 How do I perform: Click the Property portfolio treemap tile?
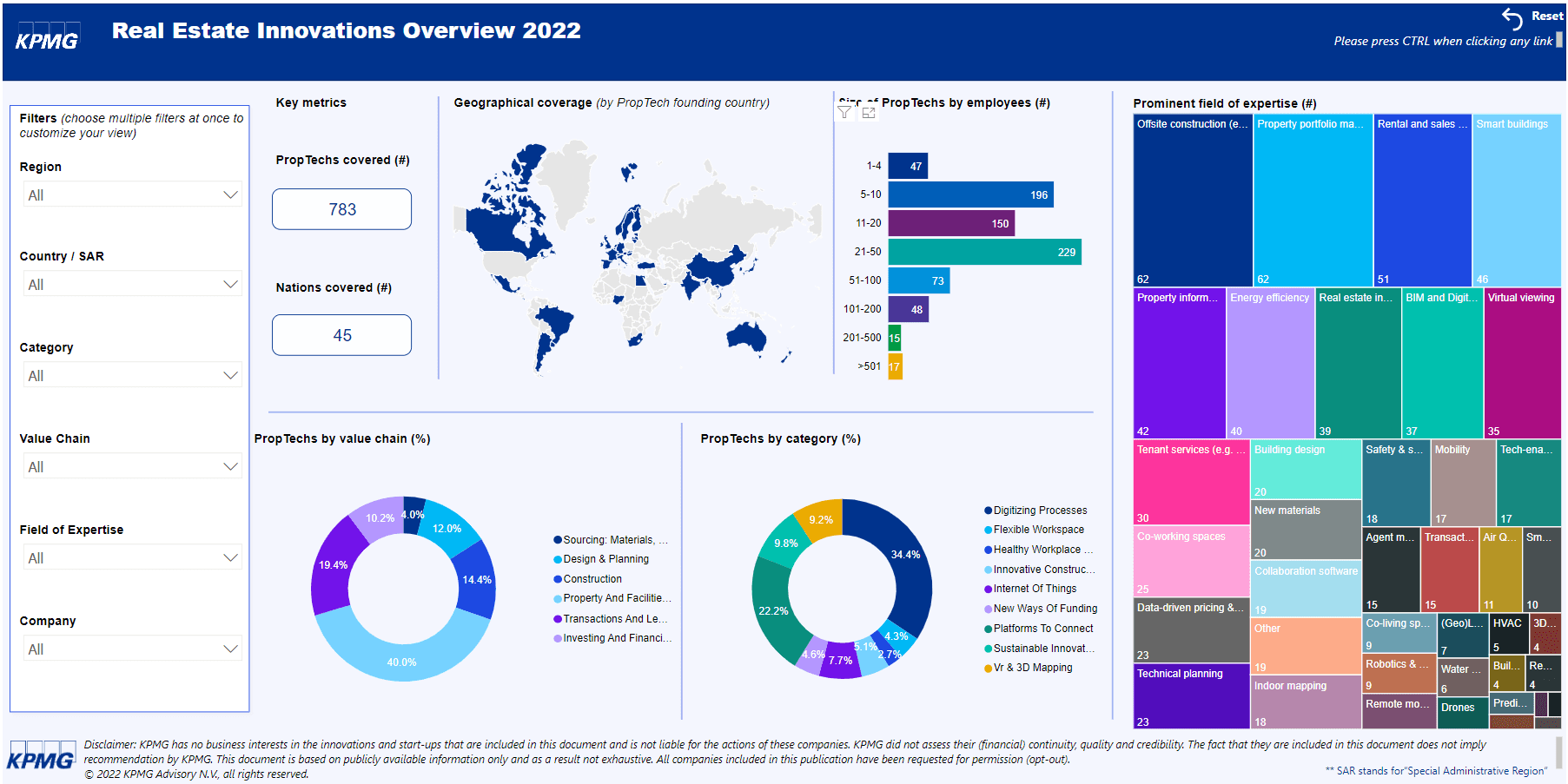point(1313,201)
